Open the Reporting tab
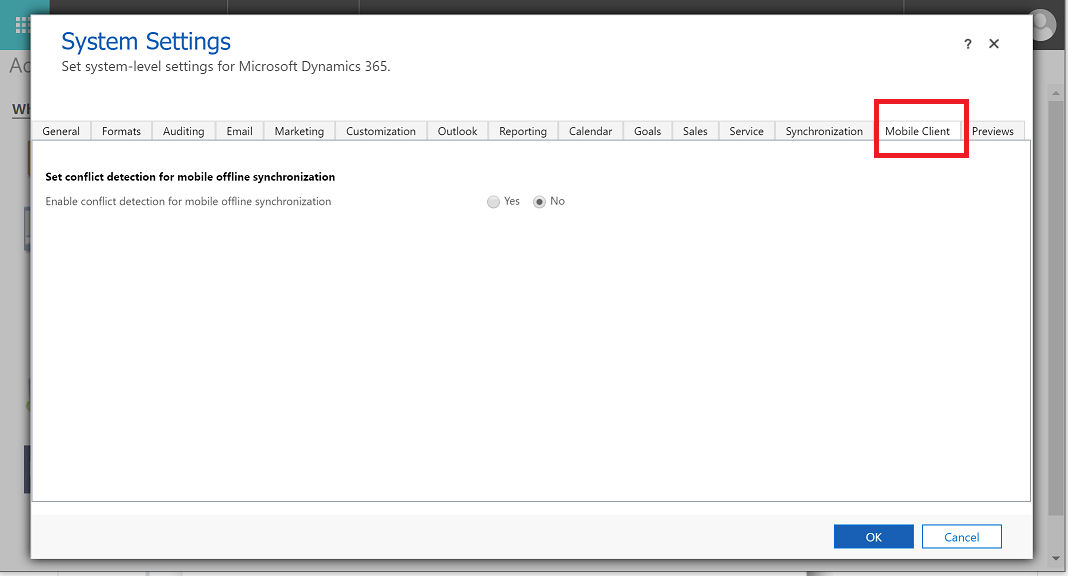1068x576 pixels. [522, 131]
